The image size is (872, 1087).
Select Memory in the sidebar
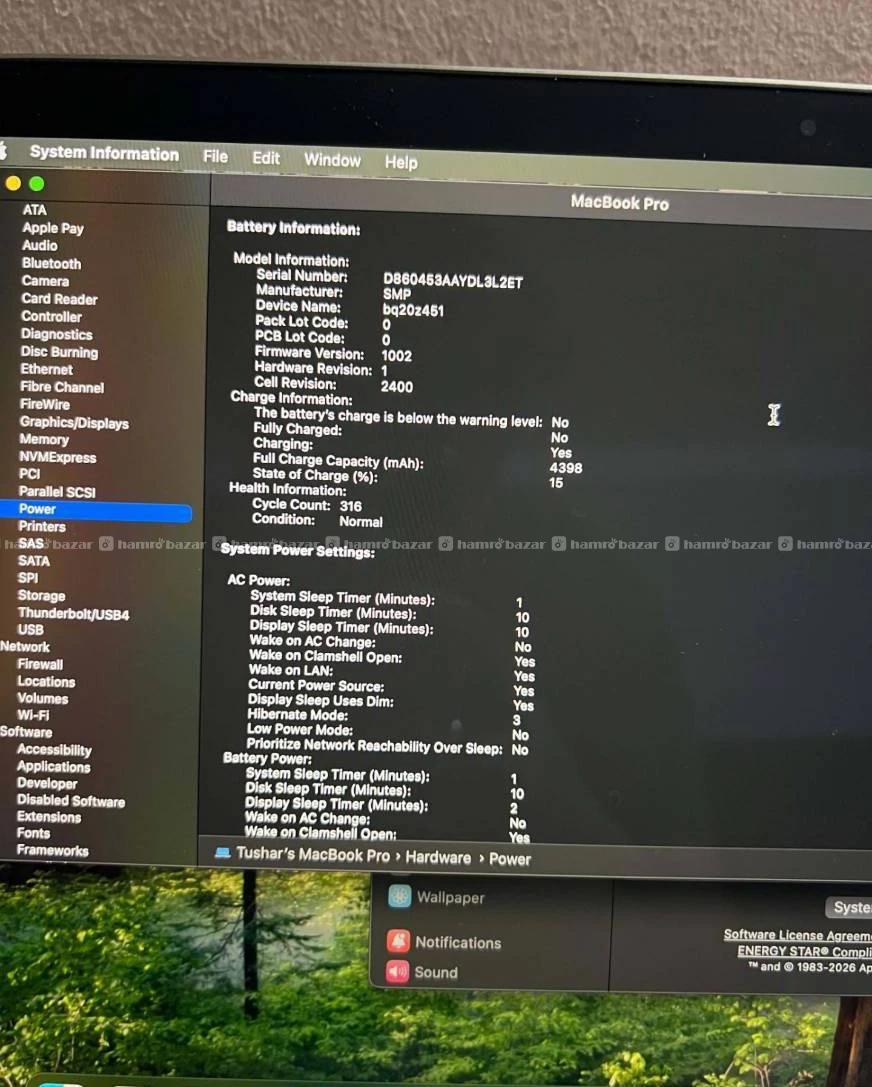(x=44, y=439)
